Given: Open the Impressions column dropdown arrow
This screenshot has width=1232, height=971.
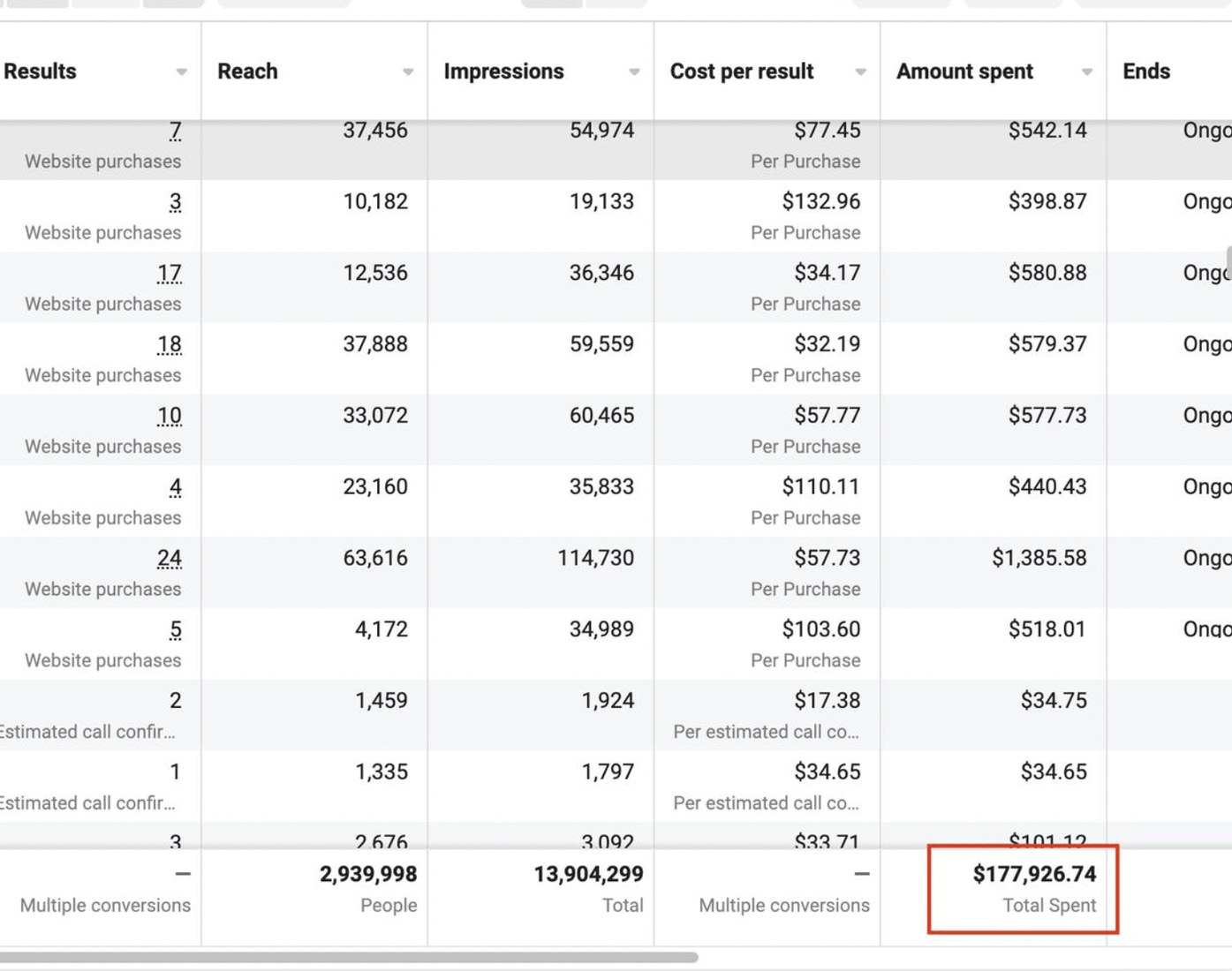Looking at the screenshot, I should 634,72.
